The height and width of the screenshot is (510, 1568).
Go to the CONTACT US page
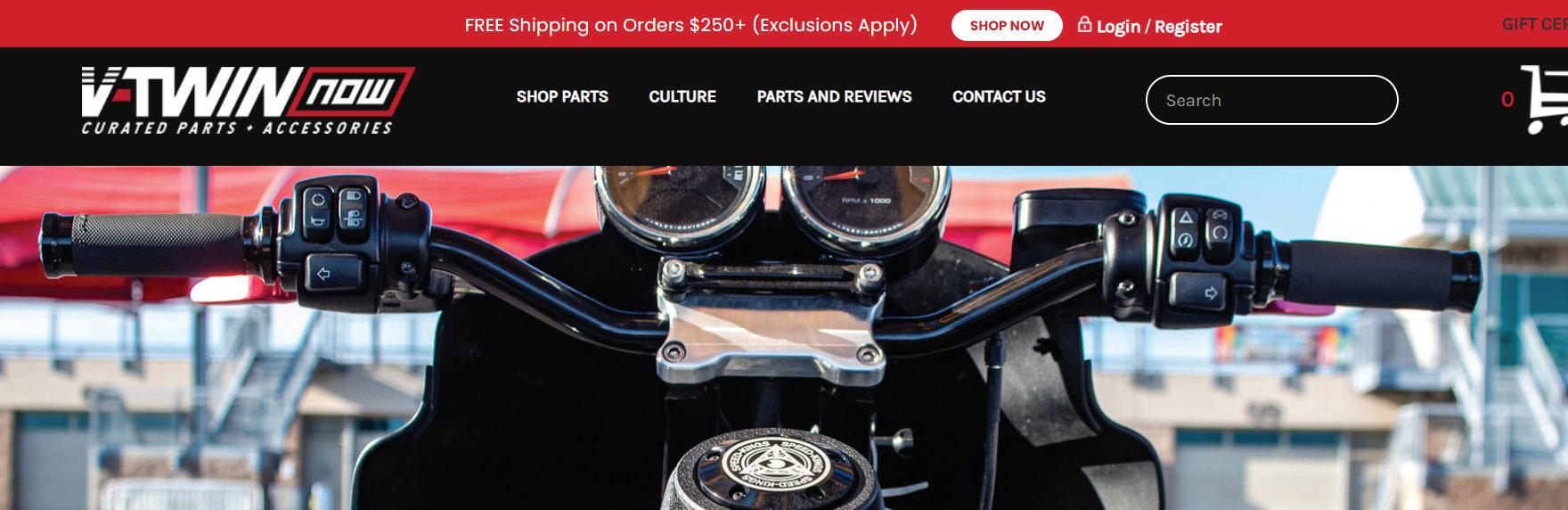(999, 96)
